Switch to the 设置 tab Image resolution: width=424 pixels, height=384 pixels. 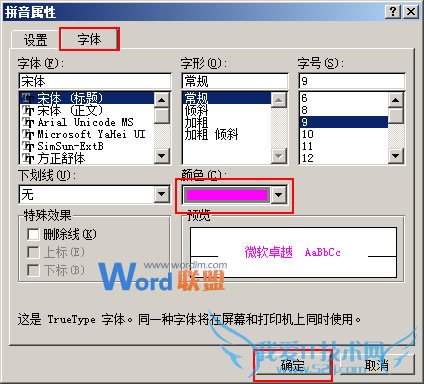click(35, 40)
